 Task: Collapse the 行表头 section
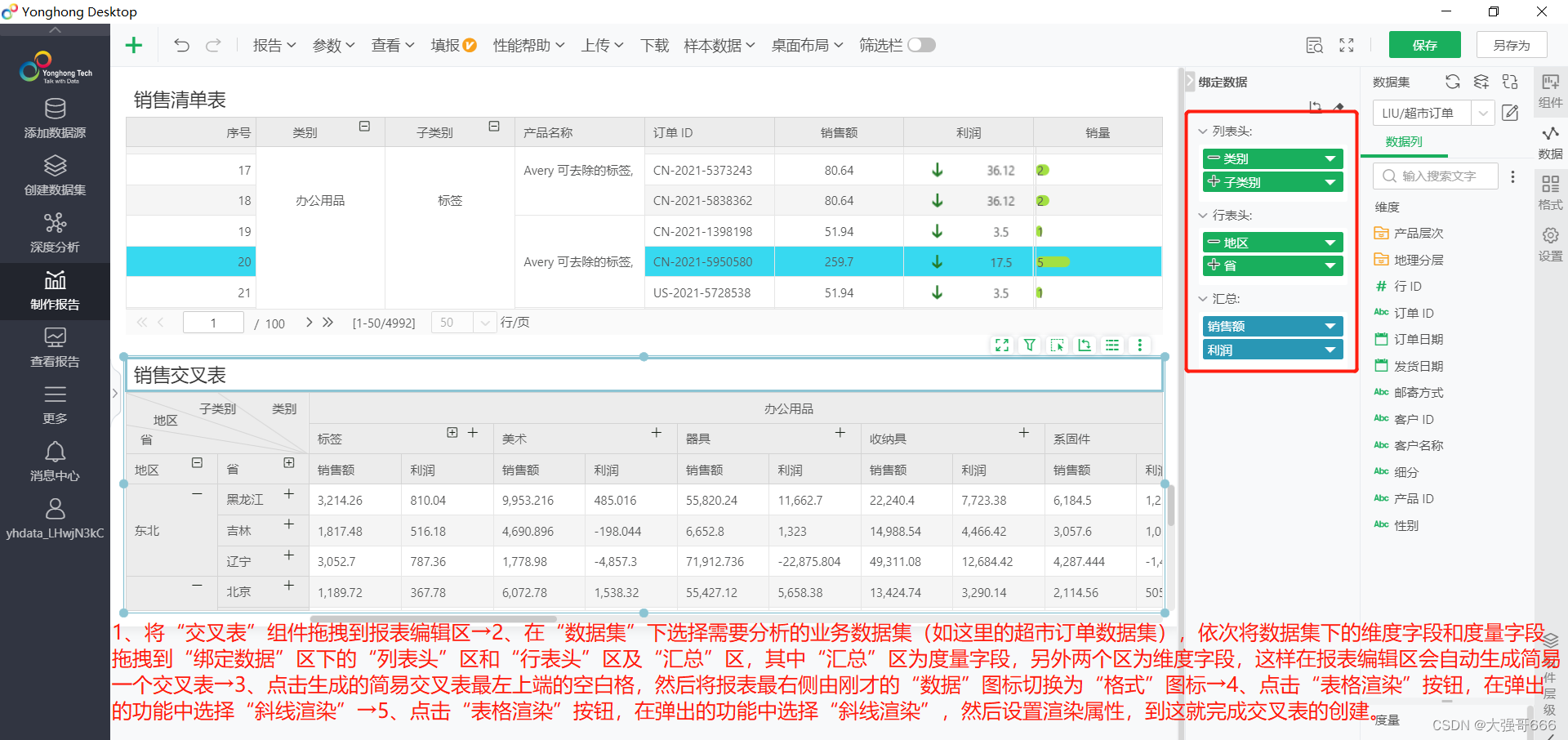pyautogui.click(x=1202, y=216)
